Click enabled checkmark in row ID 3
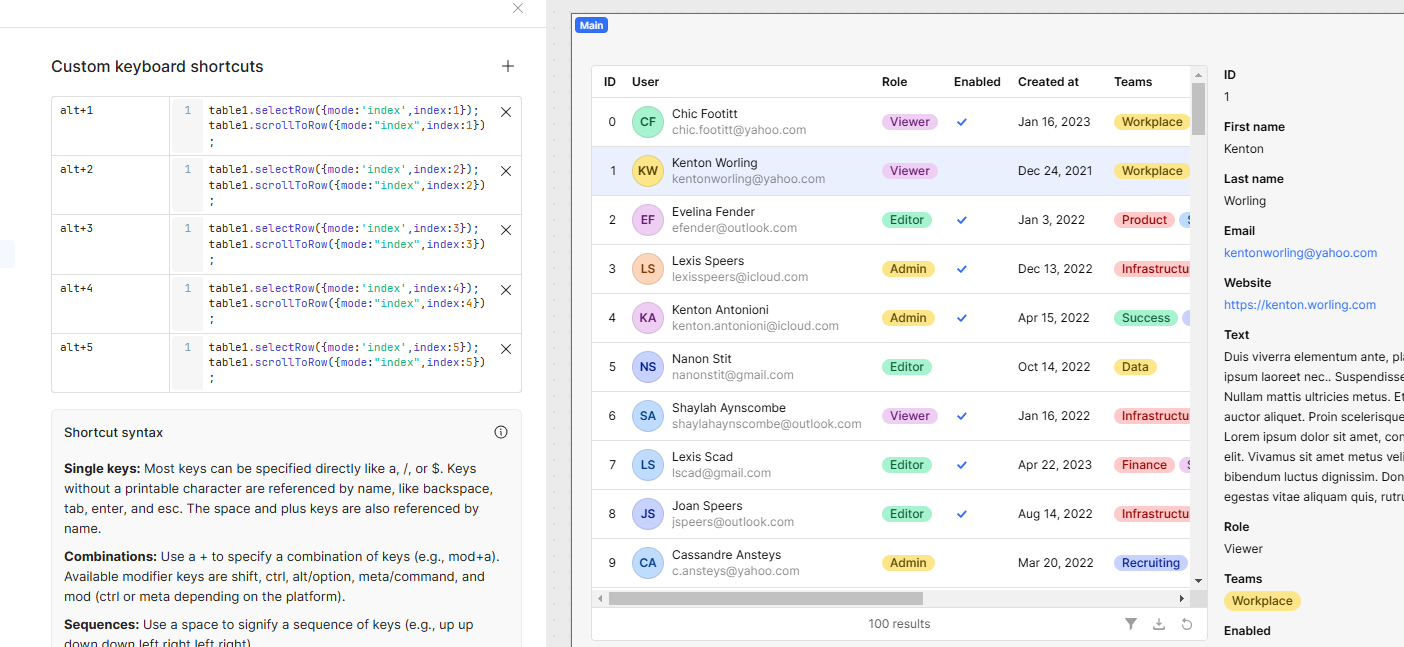 tap(962, 269)
